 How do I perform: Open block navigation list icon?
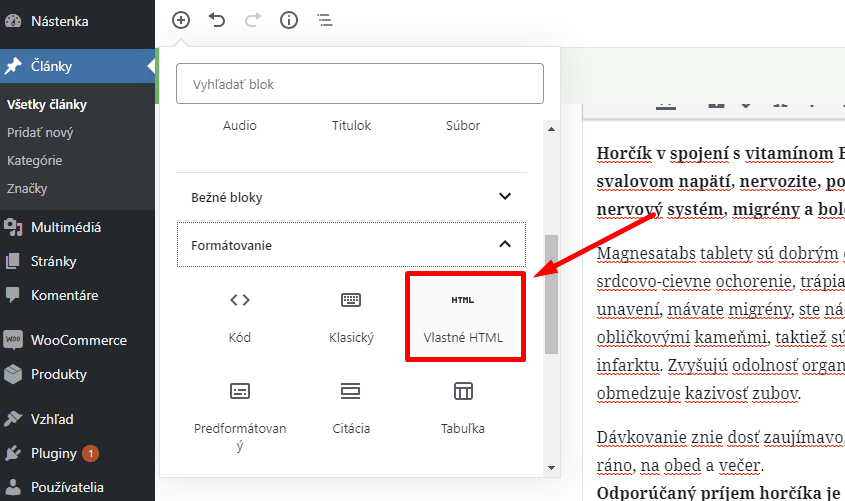click(x=325, y=20)
